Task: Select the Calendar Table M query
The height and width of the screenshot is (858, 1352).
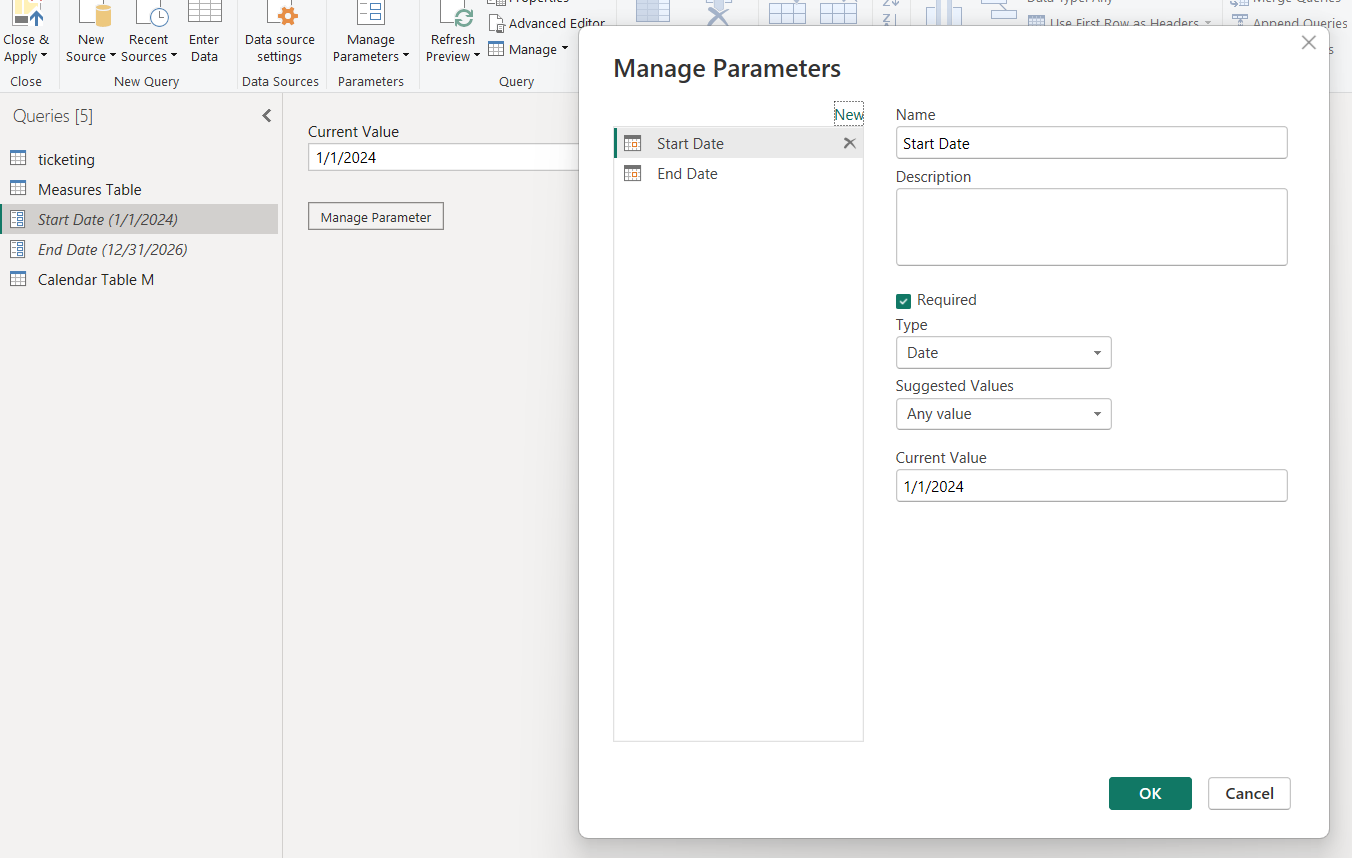Action: [x=139, y=279]
